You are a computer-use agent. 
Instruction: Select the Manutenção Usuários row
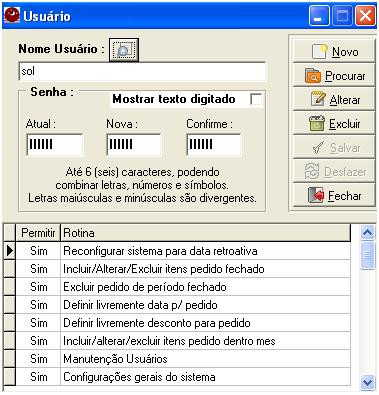coord(177,359)
